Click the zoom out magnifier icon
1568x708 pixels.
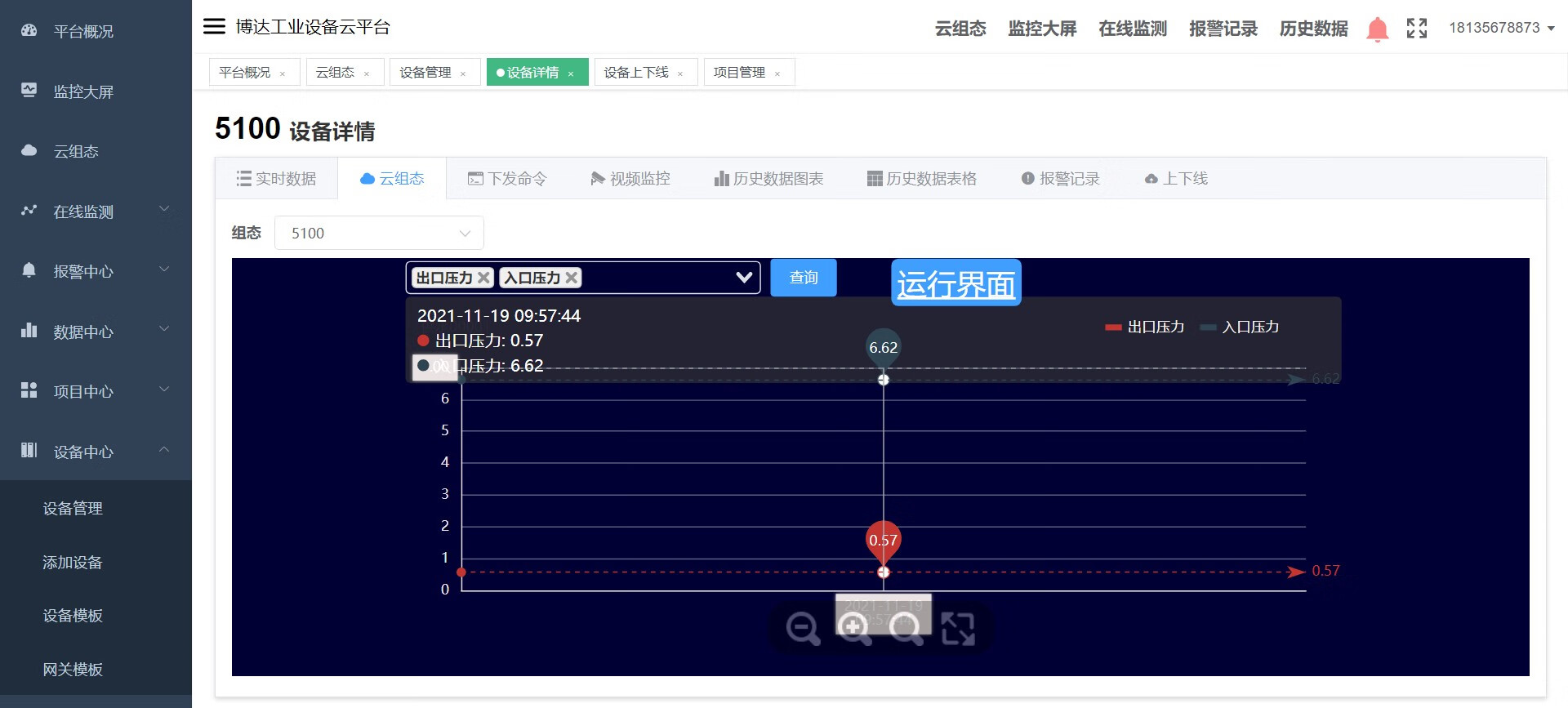coord(803,629)
